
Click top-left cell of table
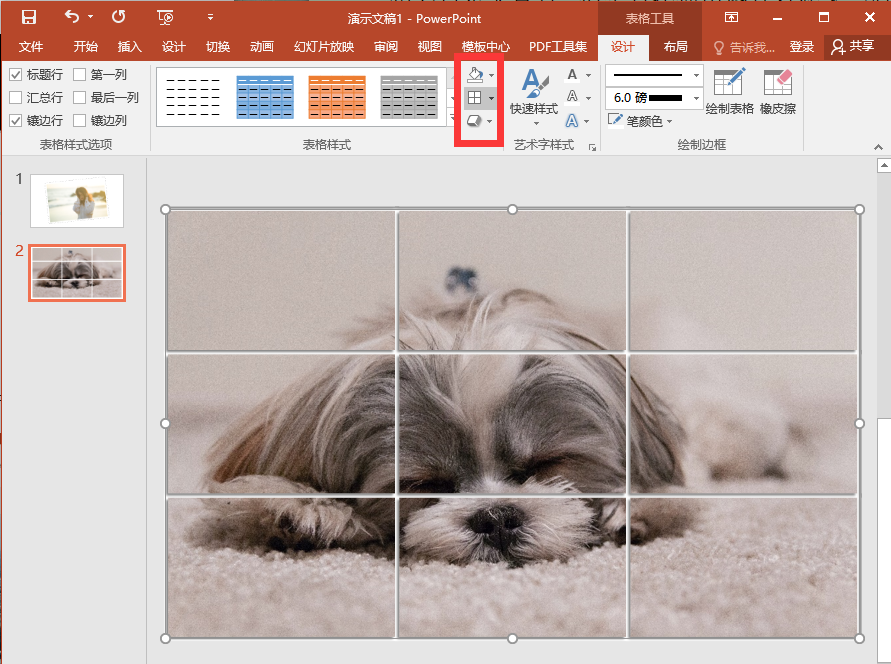click(281, 281)
